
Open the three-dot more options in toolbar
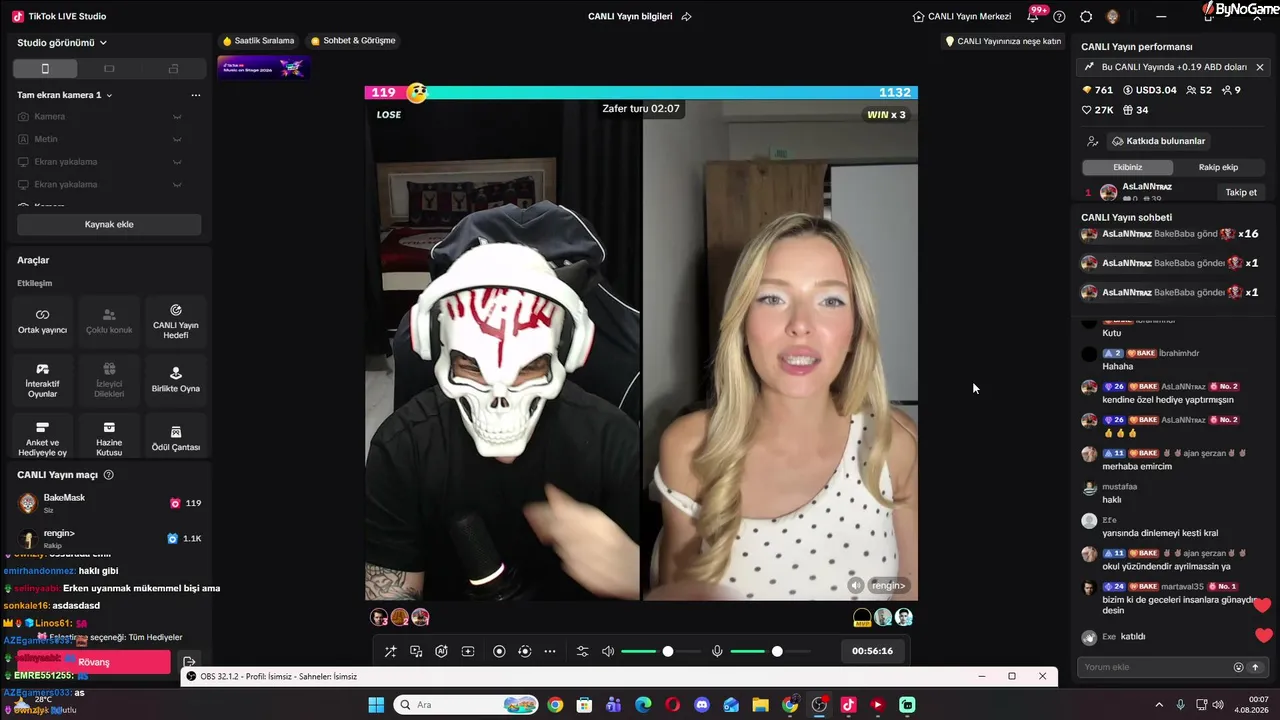coord(550,651)
